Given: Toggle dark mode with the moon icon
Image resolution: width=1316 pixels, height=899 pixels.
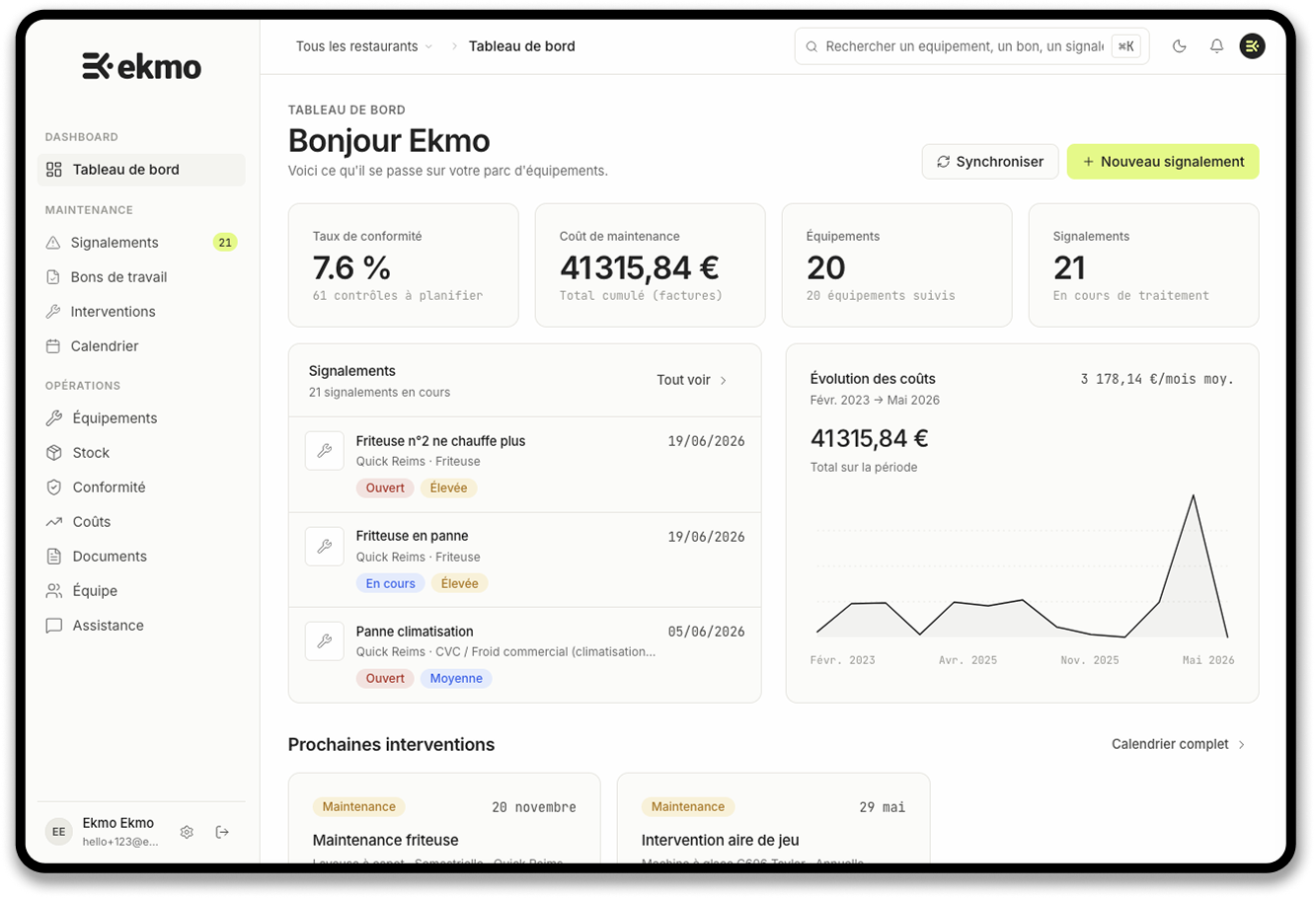Looking at the screenshot, I should pyautogui.click(x=1179, y=46).
